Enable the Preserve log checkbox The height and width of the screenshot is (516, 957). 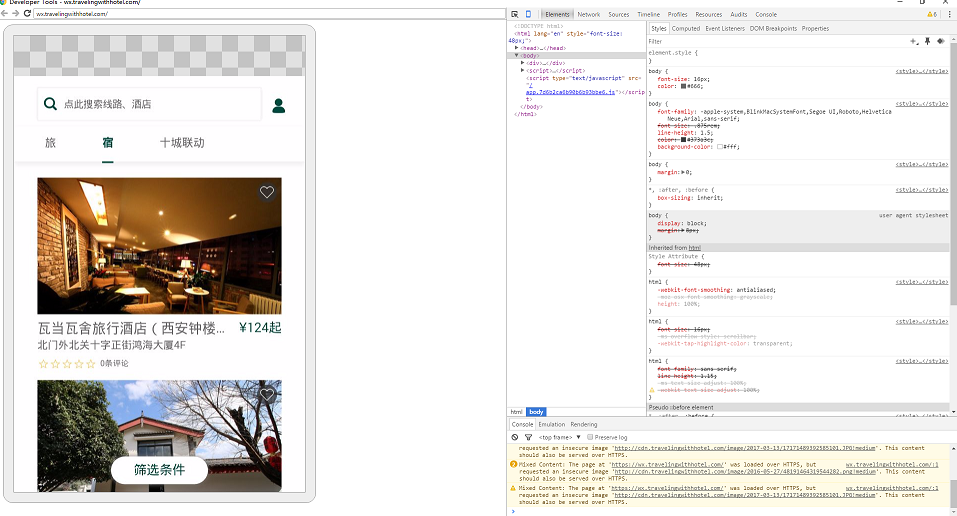pos(590,437)
